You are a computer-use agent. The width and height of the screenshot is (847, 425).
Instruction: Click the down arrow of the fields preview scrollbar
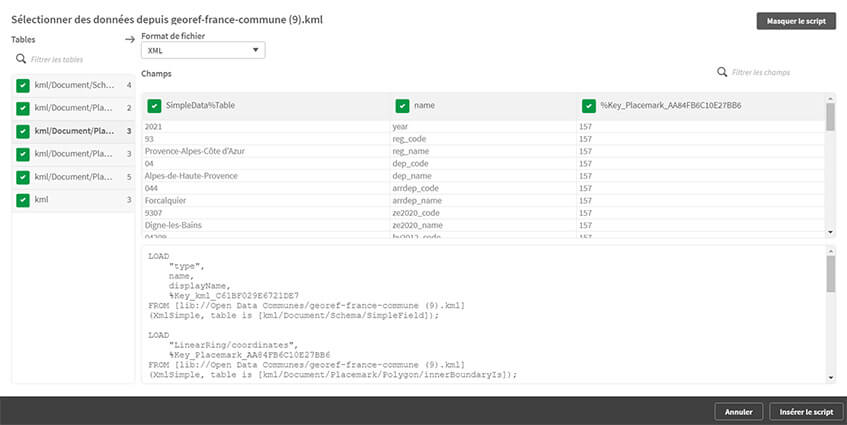click(830, 232)
